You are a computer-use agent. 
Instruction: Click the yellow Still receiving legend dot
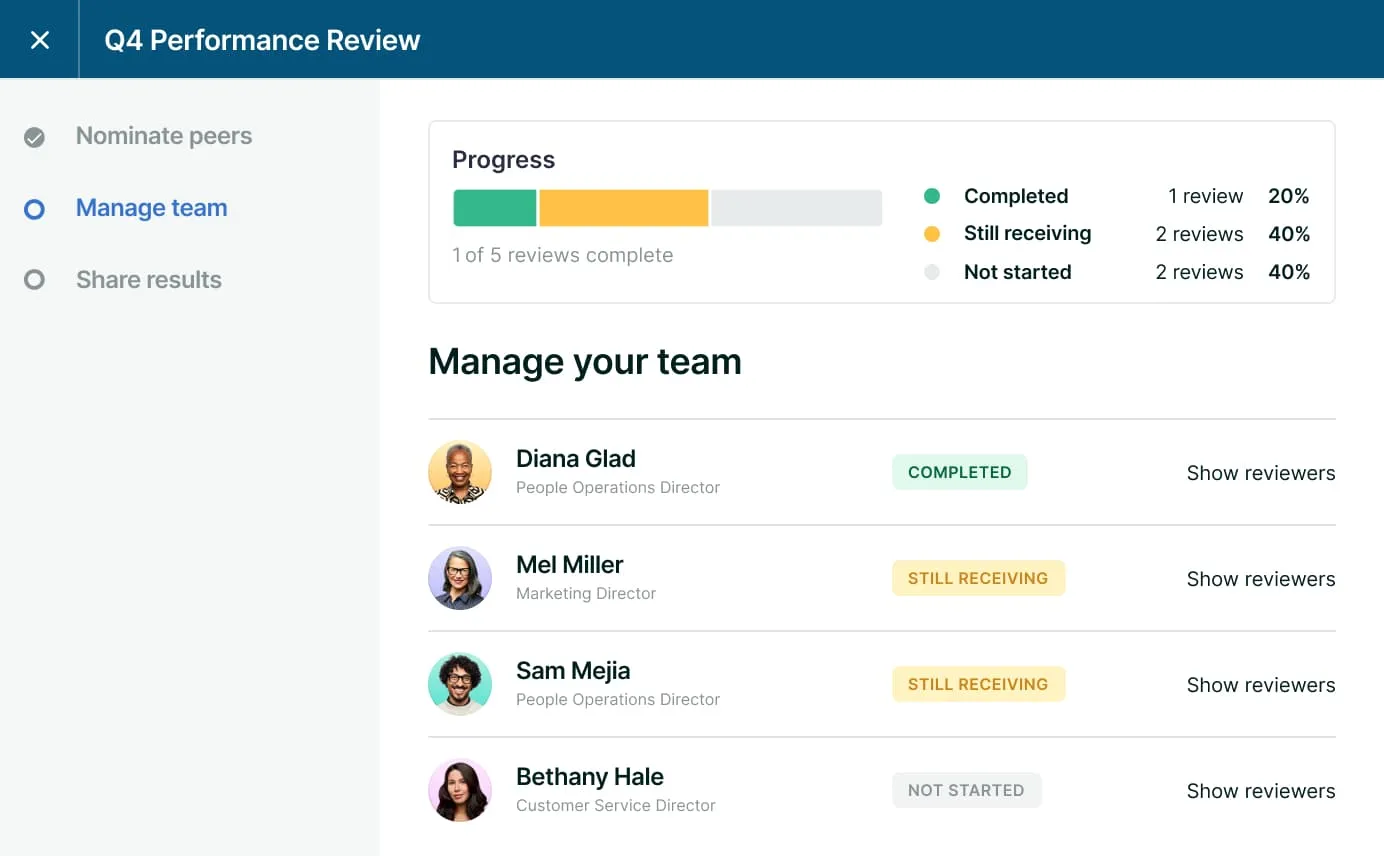(x=931, y=233)
